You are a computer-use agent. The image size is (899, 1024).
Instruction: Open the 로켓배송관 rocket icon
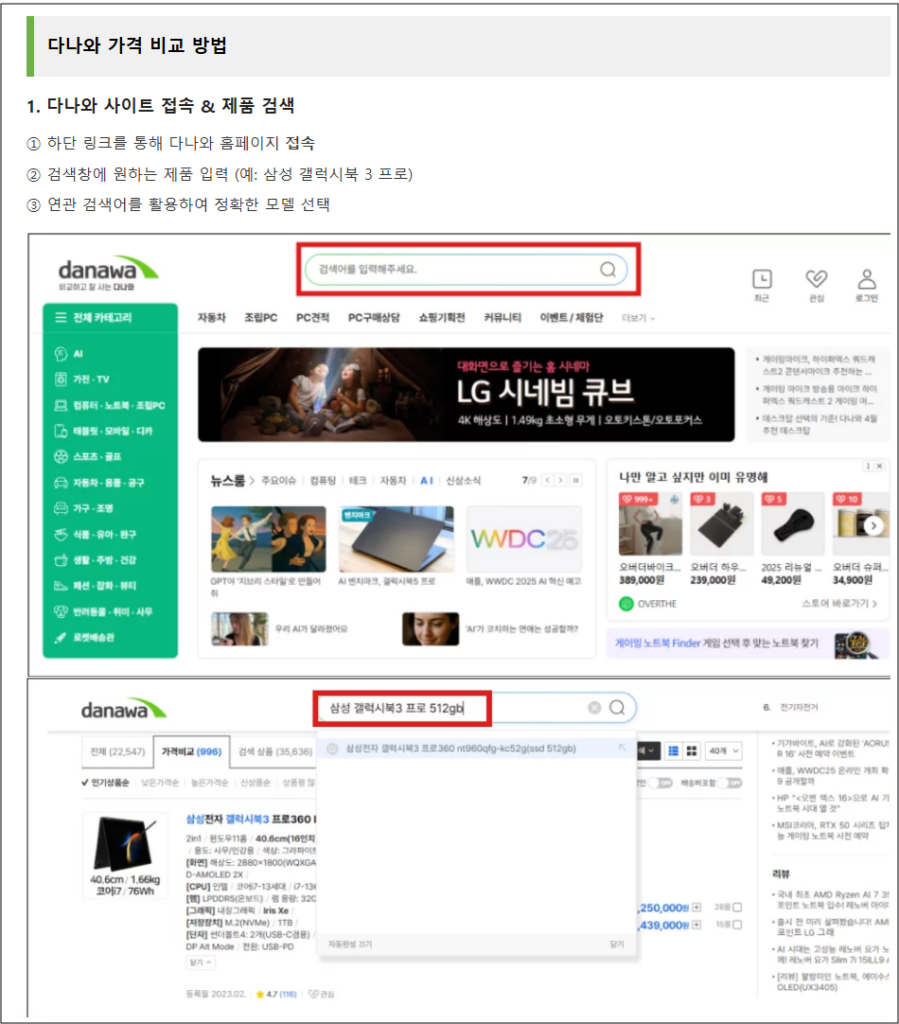pyautogui.click(x=61, y=637)
